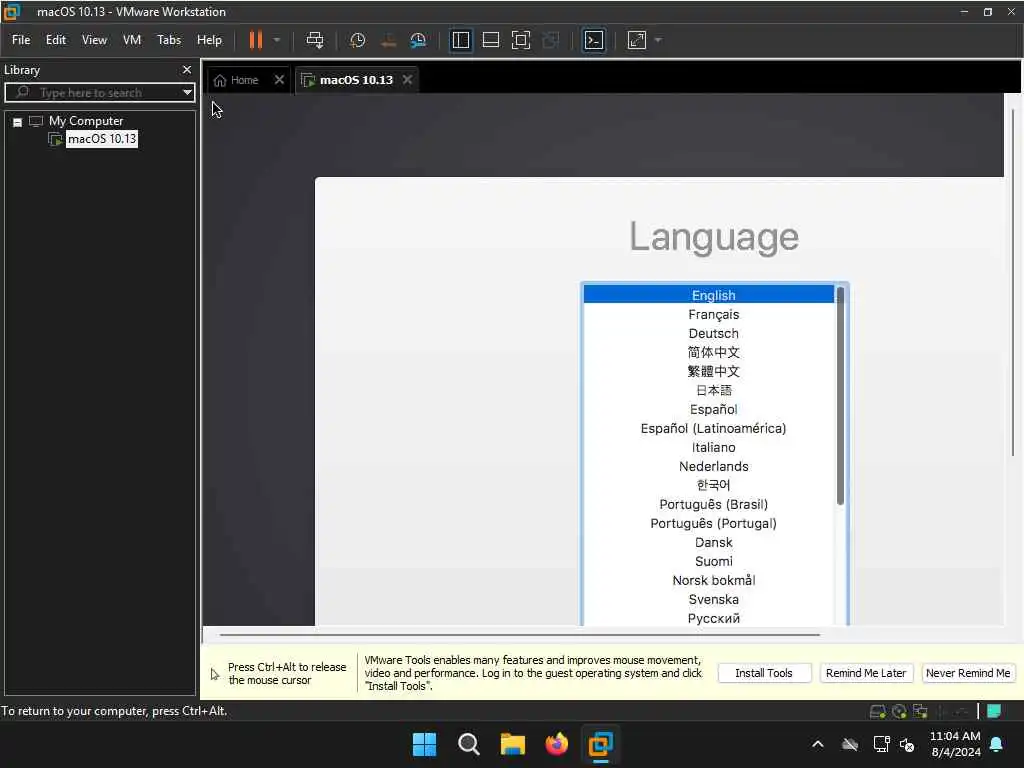Click the VM view vertical scrollbar
1024x768 pixels.
(1013, 282)
